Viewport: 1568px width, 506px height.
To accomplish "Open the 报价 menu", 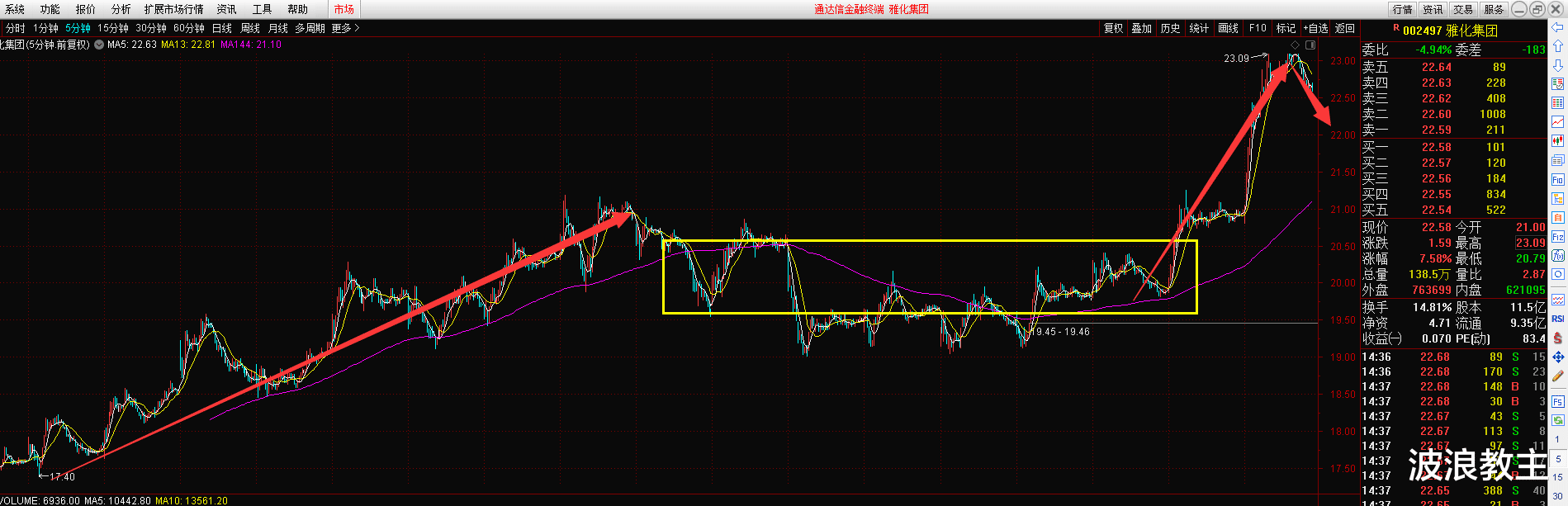I will click(x=85, y=9).
